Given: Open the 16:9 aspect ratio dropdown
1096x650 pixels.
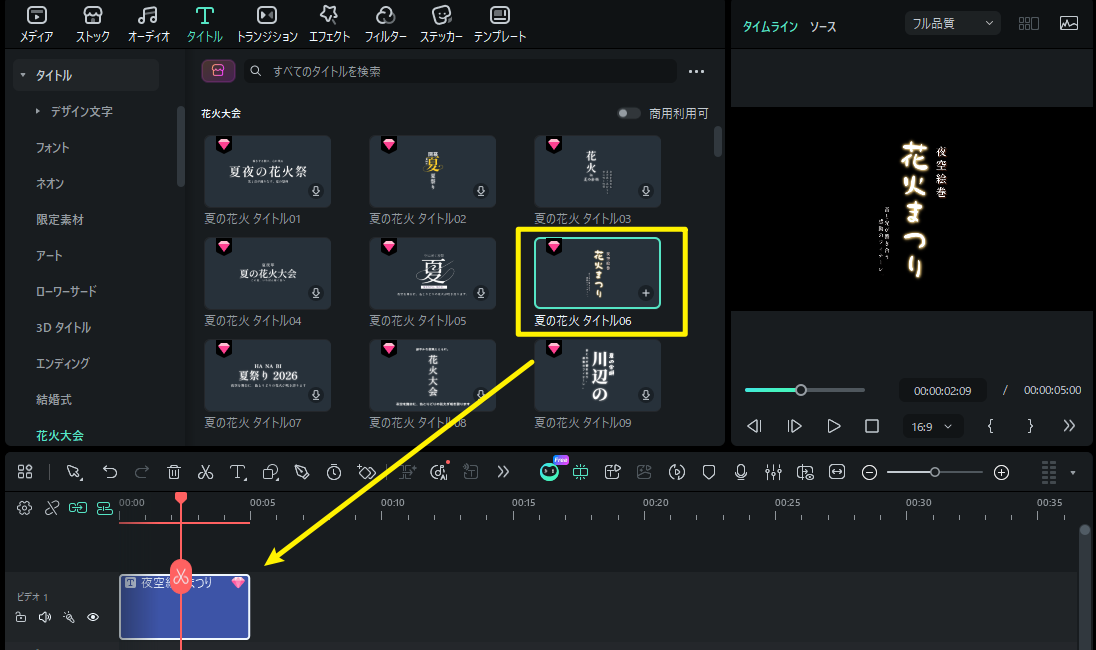Looking at the screenshot, I should point(932,426).
